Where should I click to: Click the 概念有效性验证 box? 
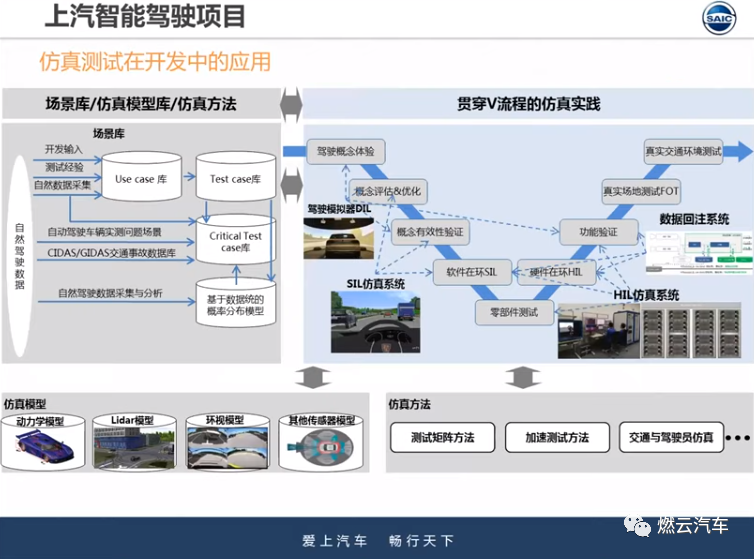(x=430, y=232)
